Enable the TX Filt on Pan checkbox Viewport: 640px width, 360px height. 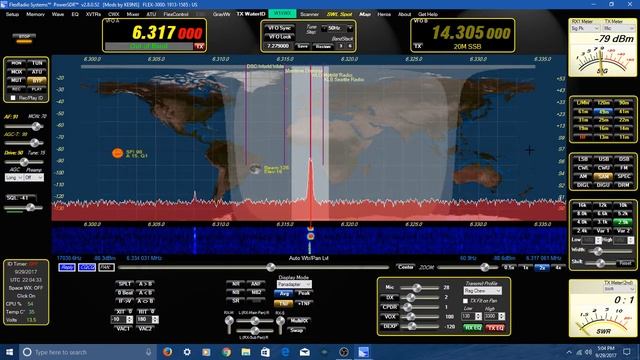(x=465, y=301)
